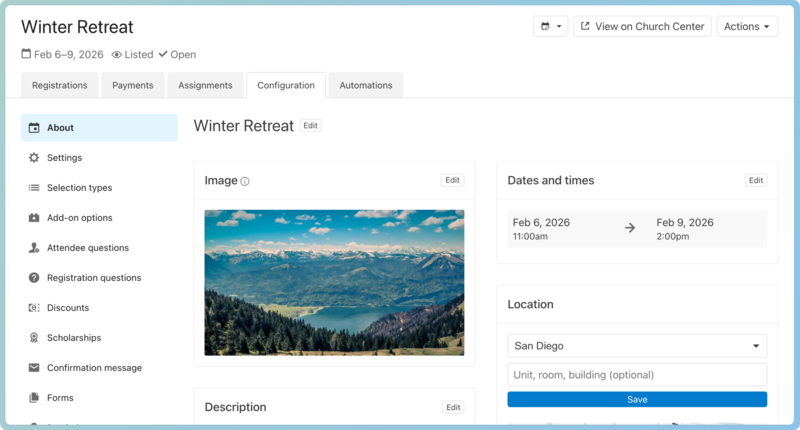Expand the Actions dropdown menu

pyautogui.click(x=747, y=27)
